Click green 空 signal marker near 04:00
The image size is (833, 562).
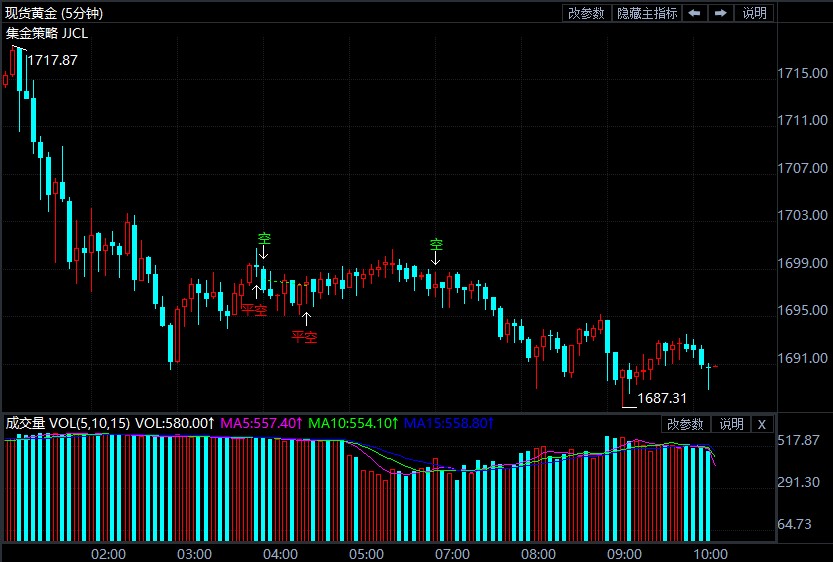coord(264,239)
